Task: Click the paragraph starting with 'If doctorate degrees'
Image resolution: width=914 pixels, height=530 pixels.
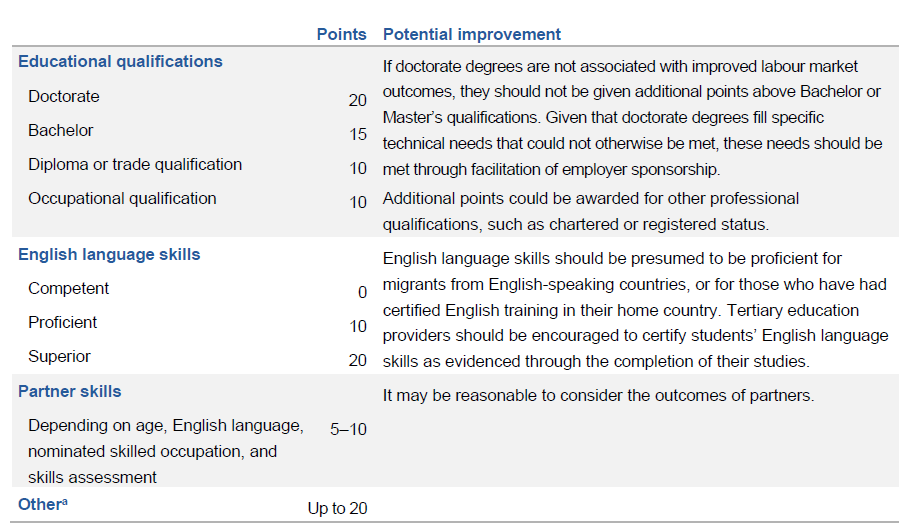Action: pos(632,117)
